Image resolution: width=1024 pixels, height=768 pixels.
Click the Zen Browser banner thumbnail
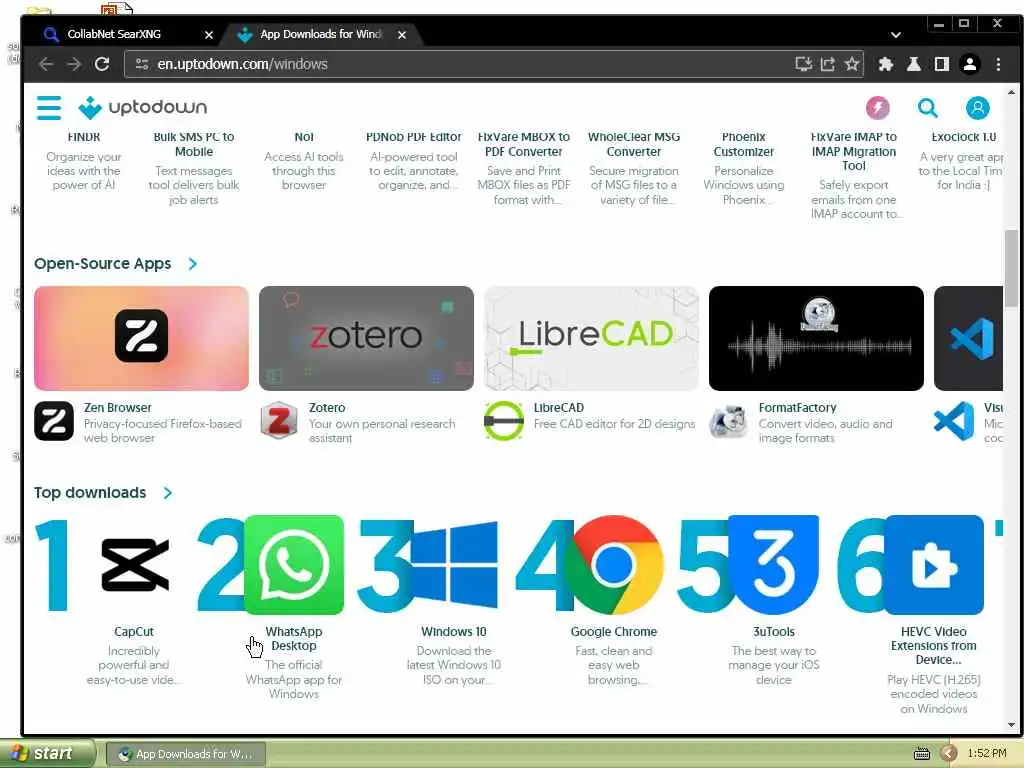(141, 338)
